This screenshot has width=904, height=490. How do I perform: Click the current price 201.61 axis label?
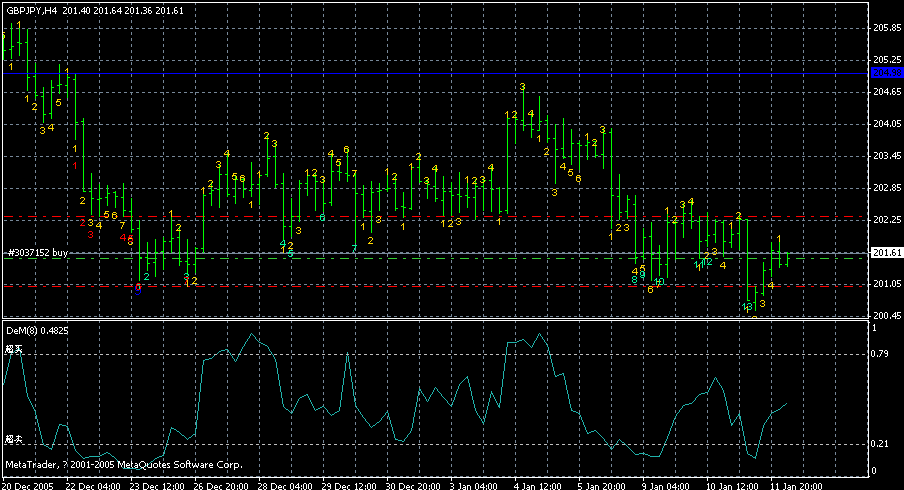click(x=887, y=253)
